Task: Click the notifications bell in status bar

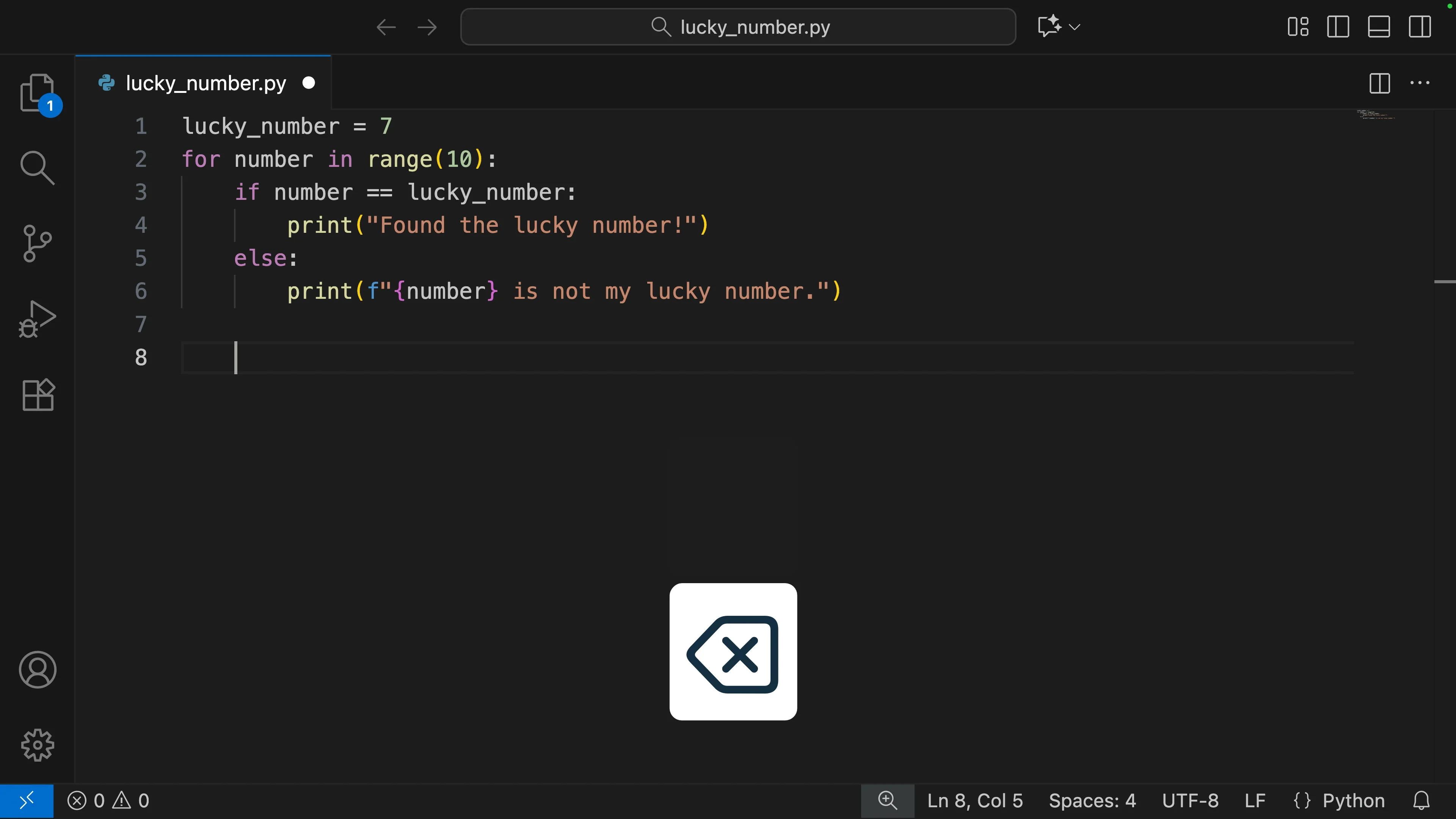Action: coord(1421,800)
